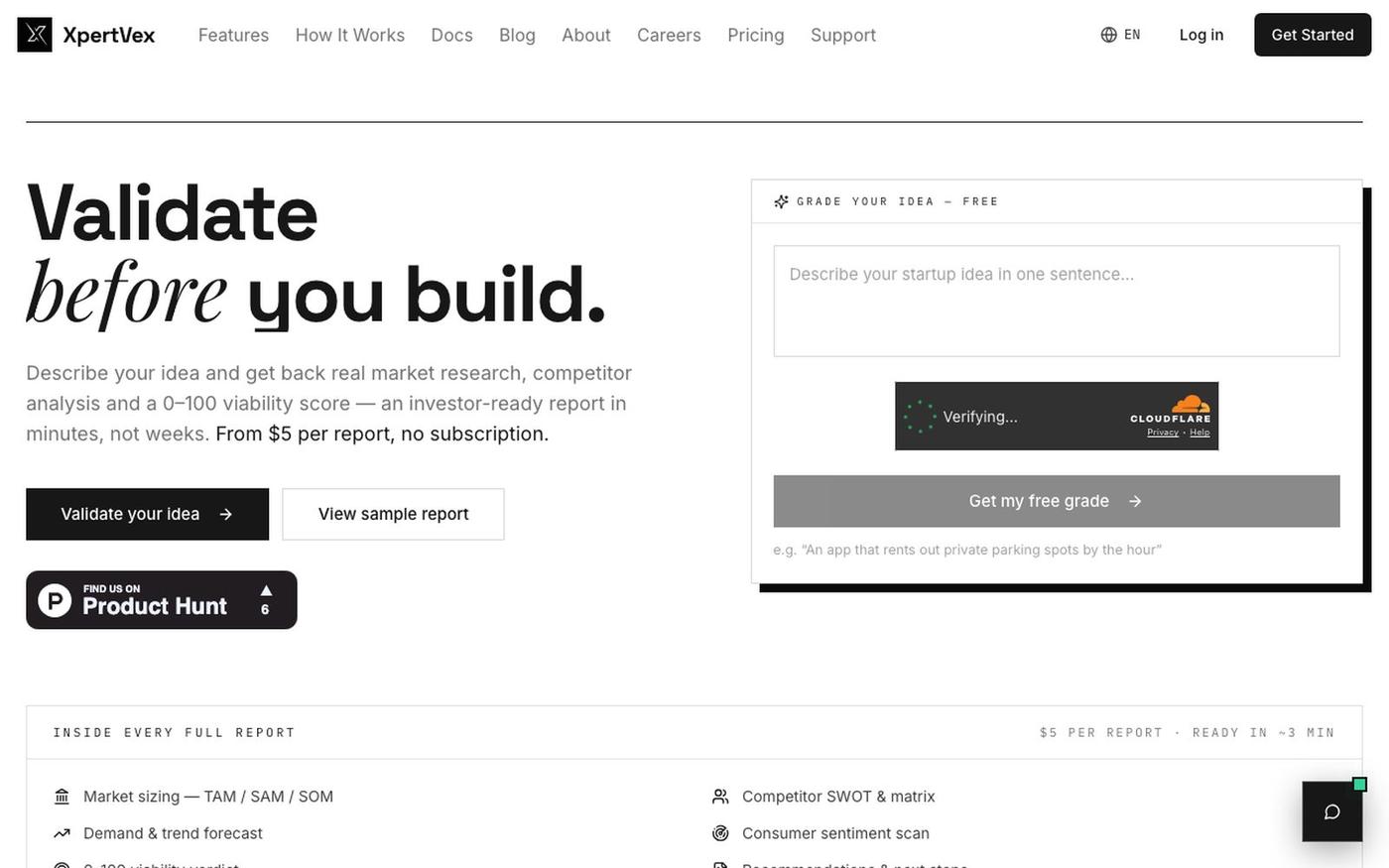Focus the startup idea description field
Screen dimensions: 1389x868
[x=1057, y=301]
